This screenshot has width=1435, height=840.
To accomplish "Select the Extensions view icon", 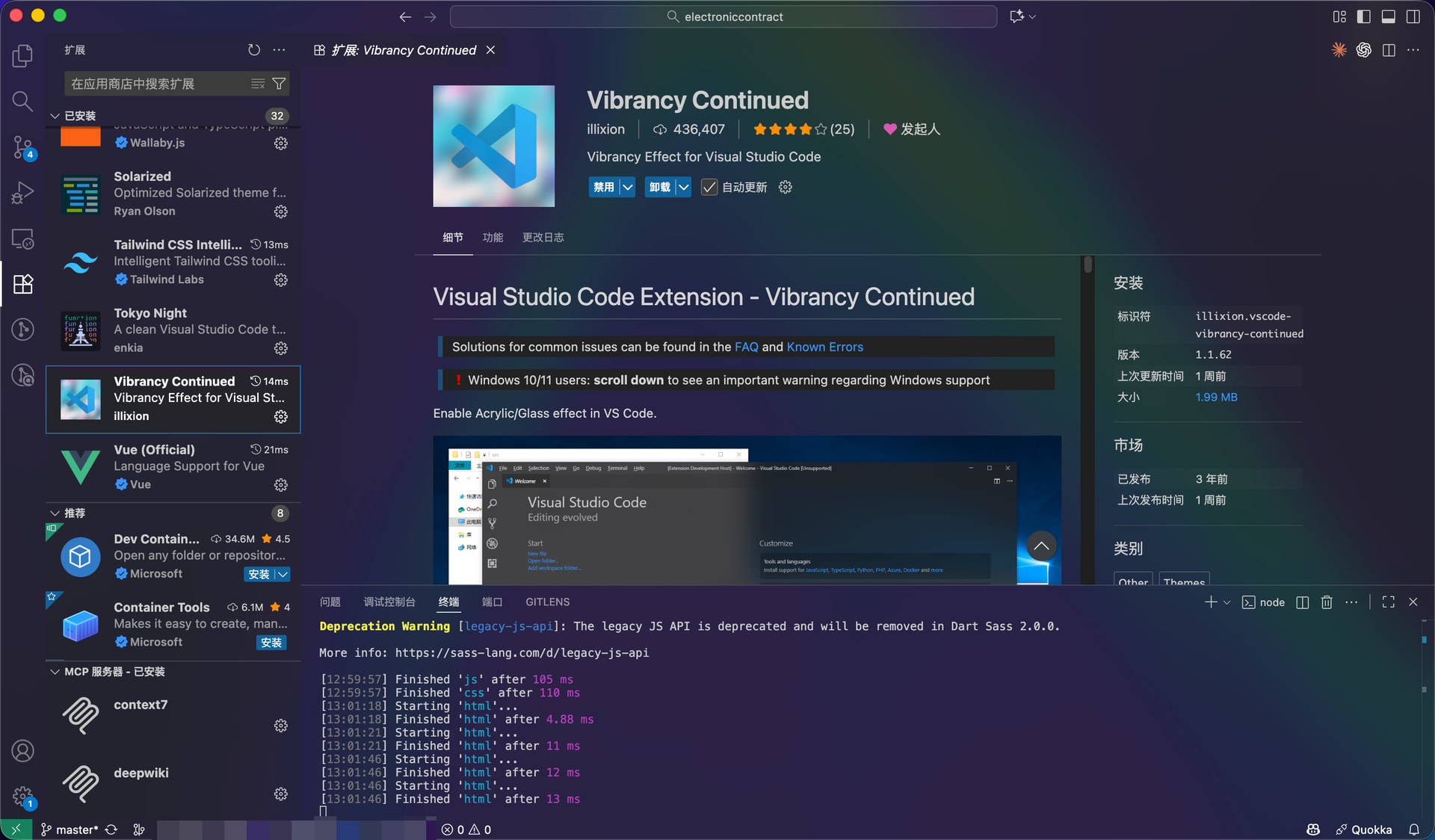I will [x=22, y=284].
